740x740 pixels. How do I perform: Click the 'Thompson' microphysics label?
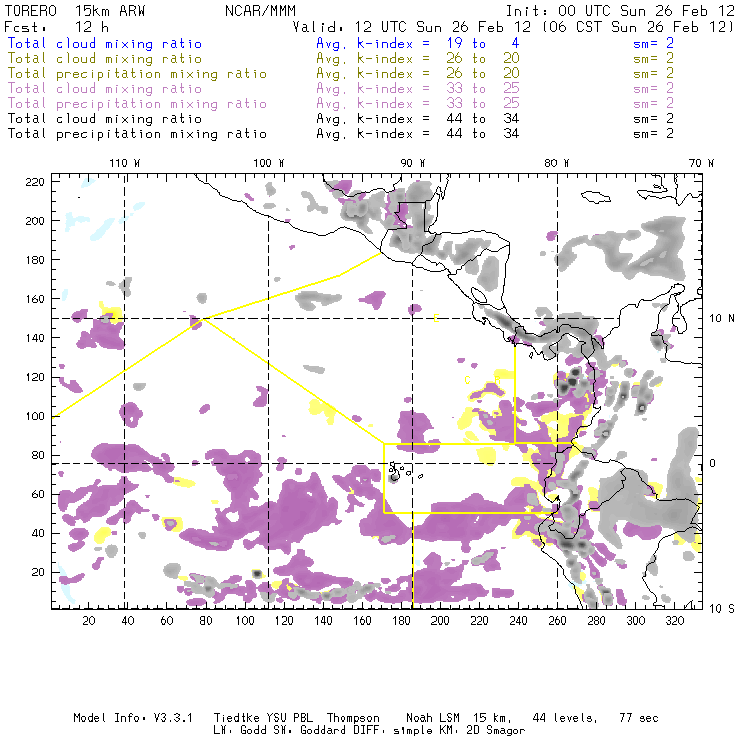(x=353, y=718)
